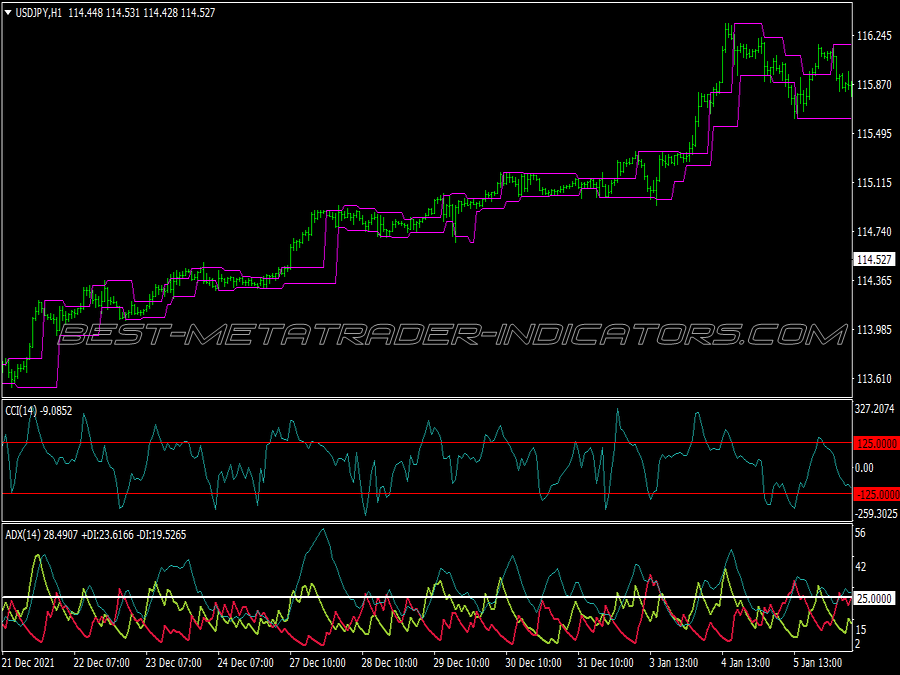Click the 28 Dec 10:00 time label
This screenshot has width=900, height=675.
[x=390, y=663]
